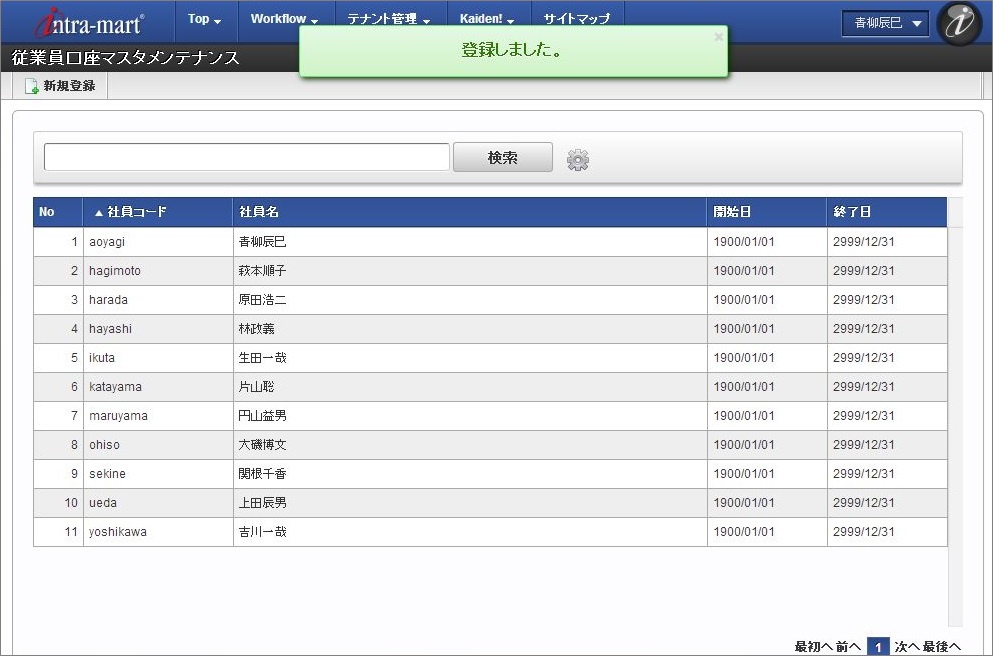Open the テナント管理 menu
The width and height of the screenshot is (993, 656).
(x=389, y=19)
